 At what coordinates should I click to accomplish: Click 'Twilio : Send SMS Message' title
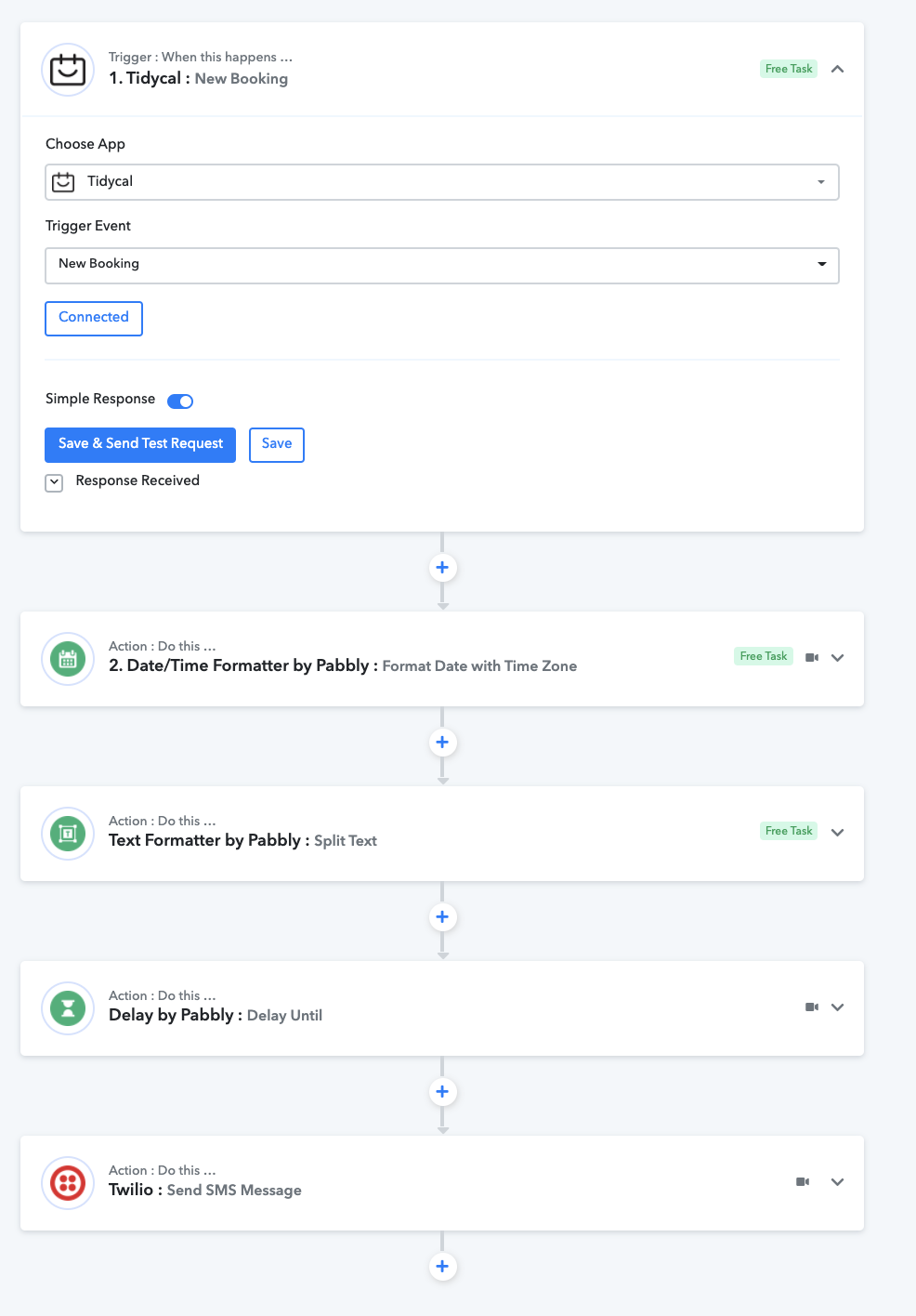tap(205, 1191)
